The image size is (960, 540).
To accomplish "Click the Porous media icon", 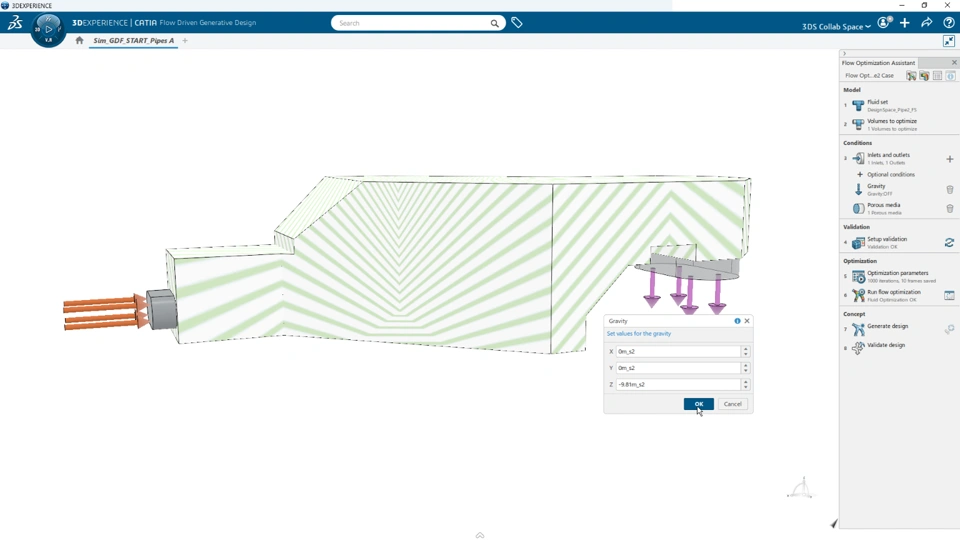I will [x=858, y=208].
